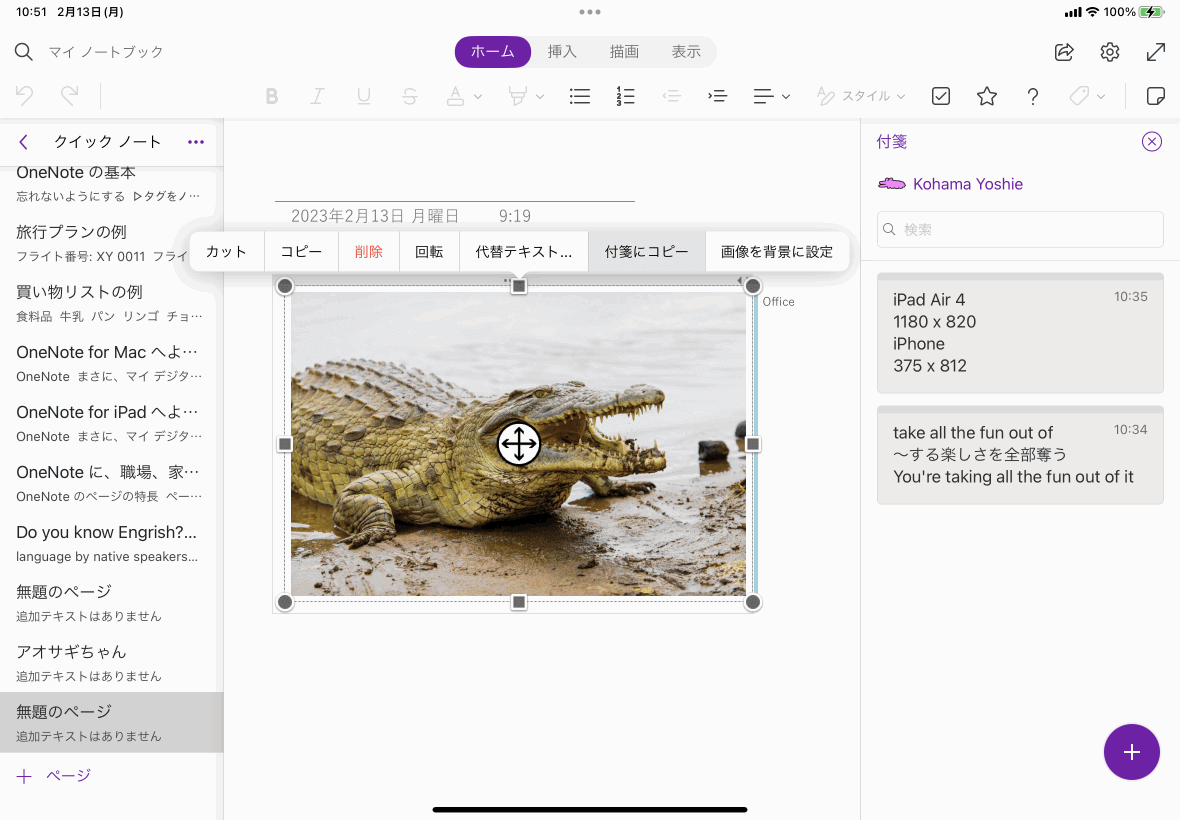Focus the 検索 field in sticky notes
1180x820 pixels.
tap(1020, 229)
